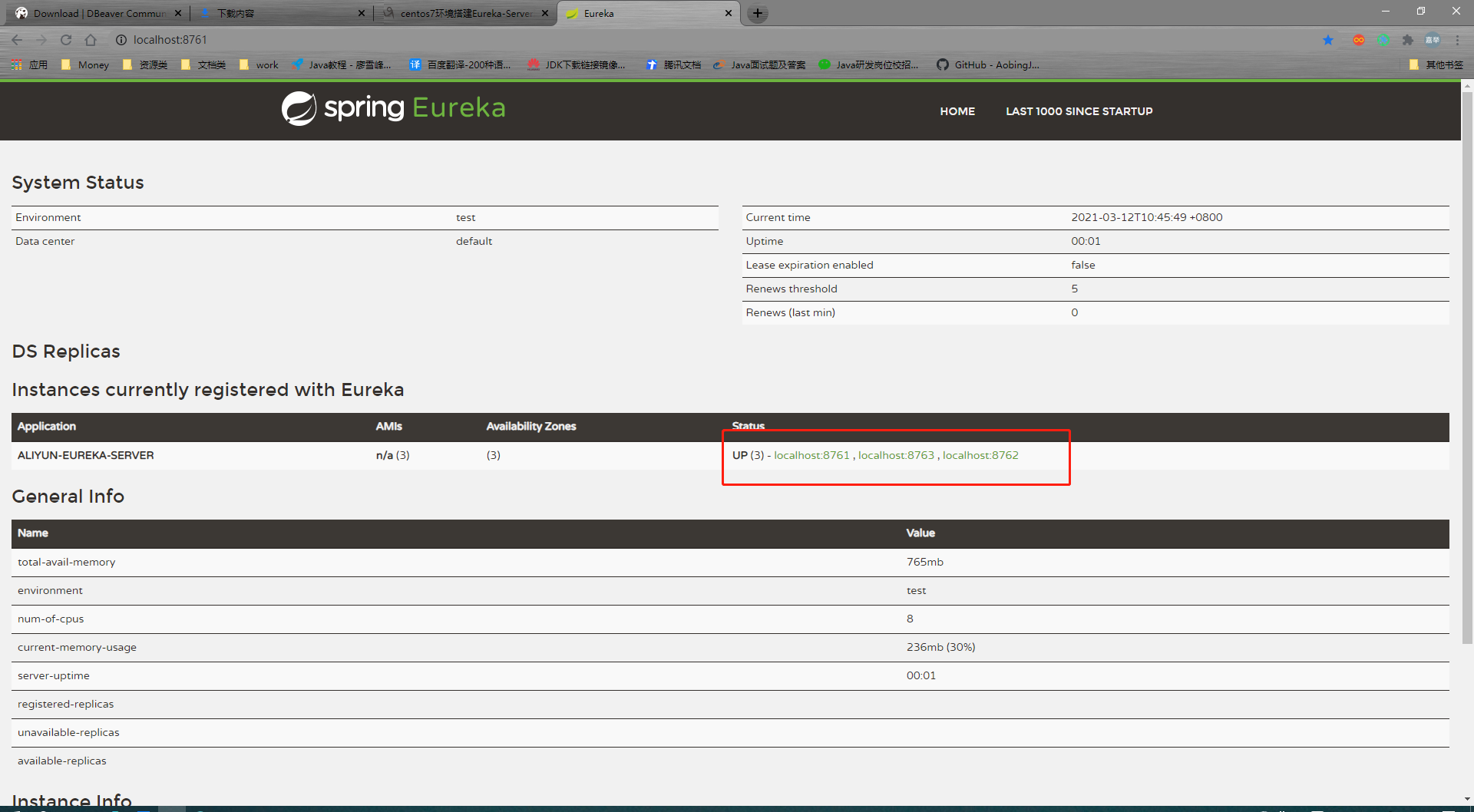
Task: Open the JDK下载链接镜像 bookmark
Action: 577,65
